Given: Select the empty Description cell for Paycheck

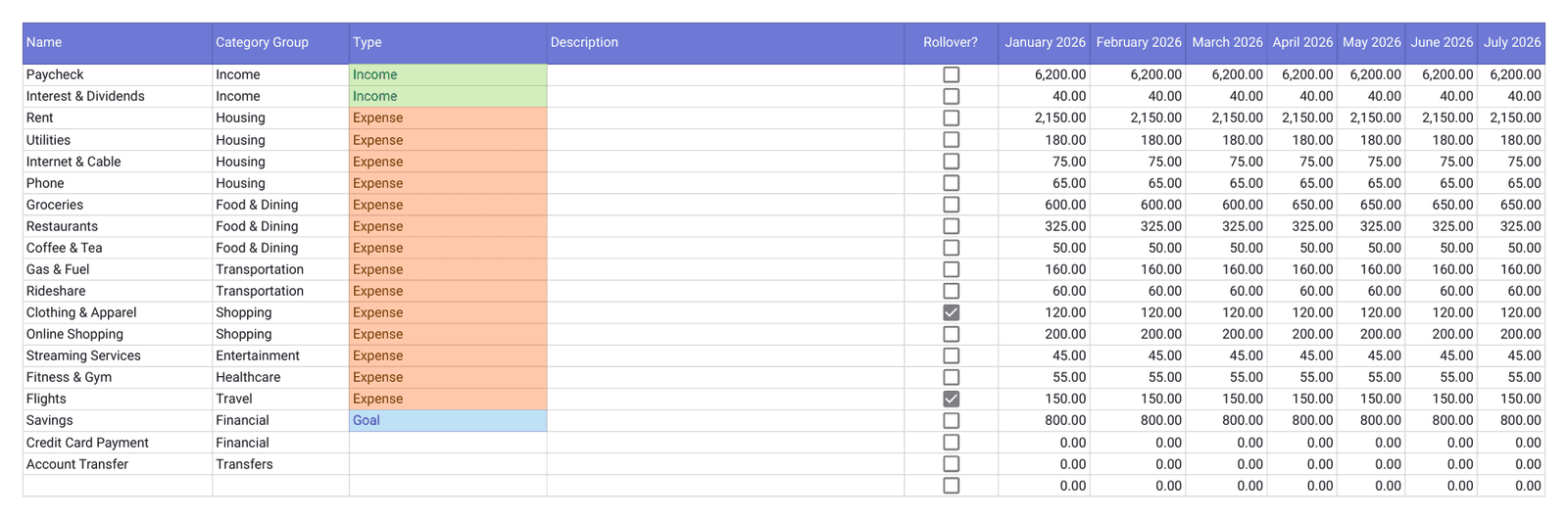Looking at the screenshot, I should click(725, 74).
